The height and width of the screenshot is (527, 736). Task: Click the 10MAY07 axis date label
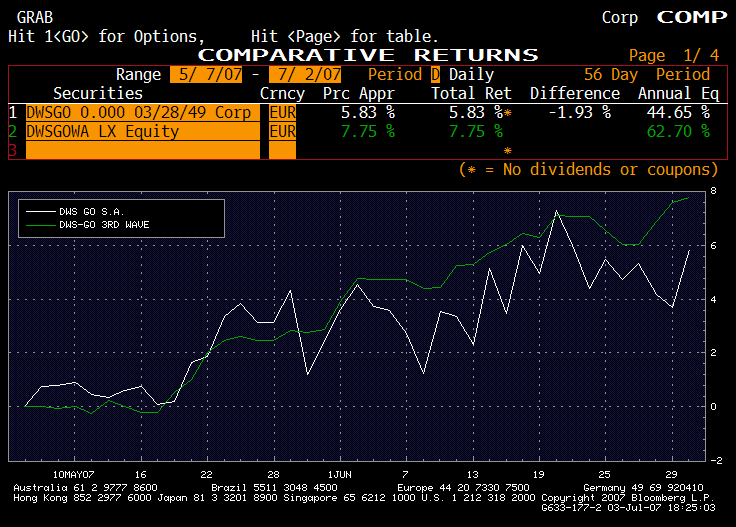(73, 474)
